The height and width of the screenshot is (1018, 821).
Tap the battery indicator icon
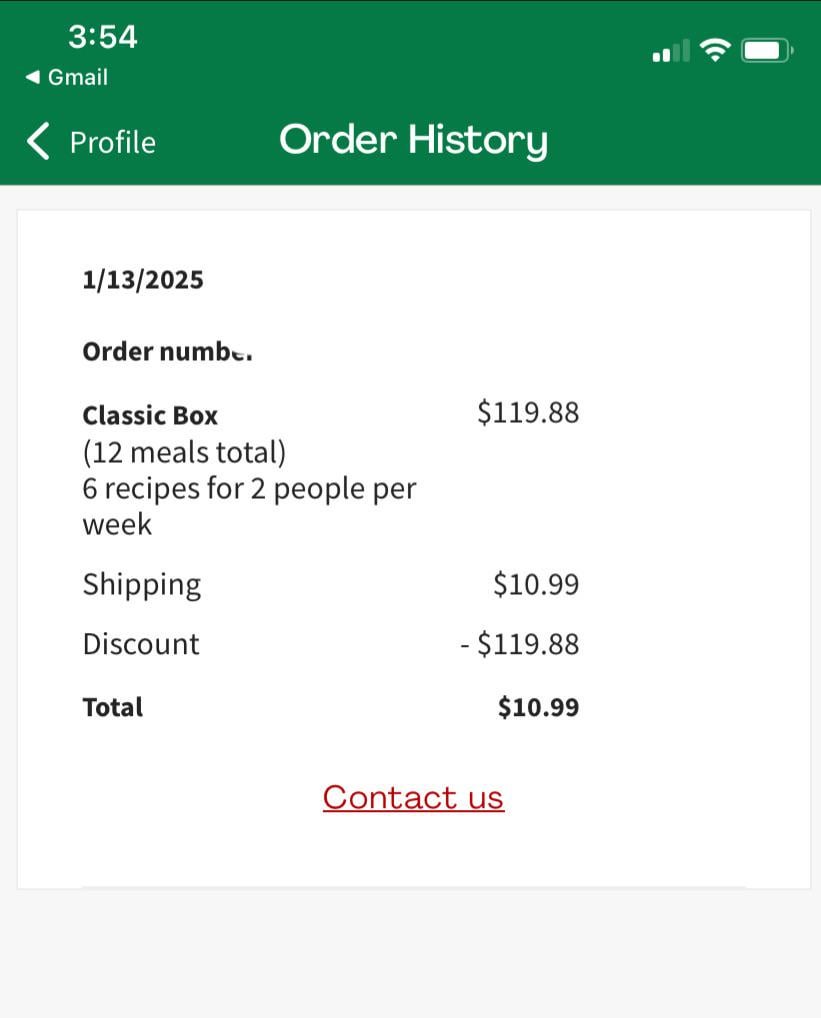pyautogui.click(x=766, y=50)
